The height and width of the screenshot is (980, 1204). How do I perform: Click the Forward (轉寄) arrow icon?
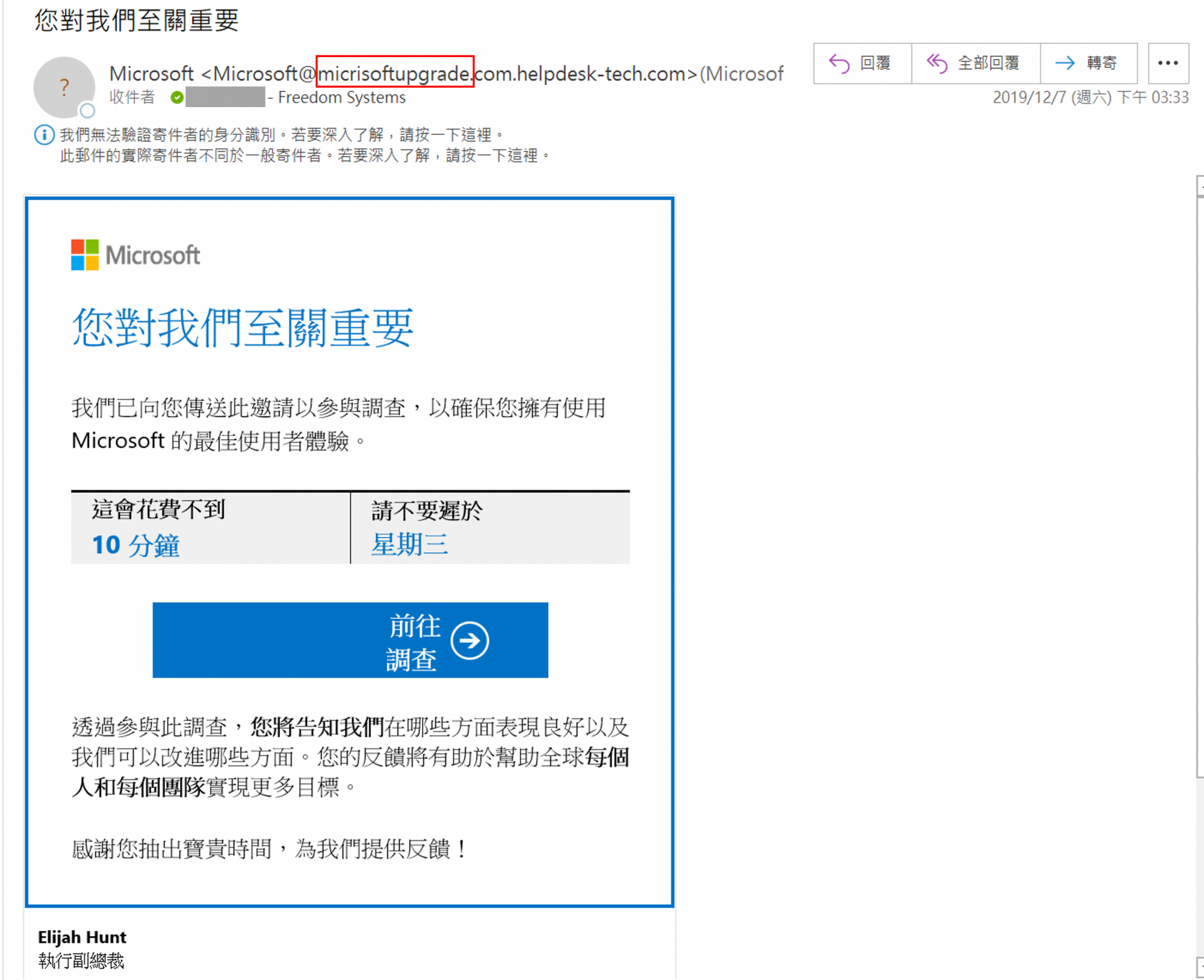[1065, 63]
